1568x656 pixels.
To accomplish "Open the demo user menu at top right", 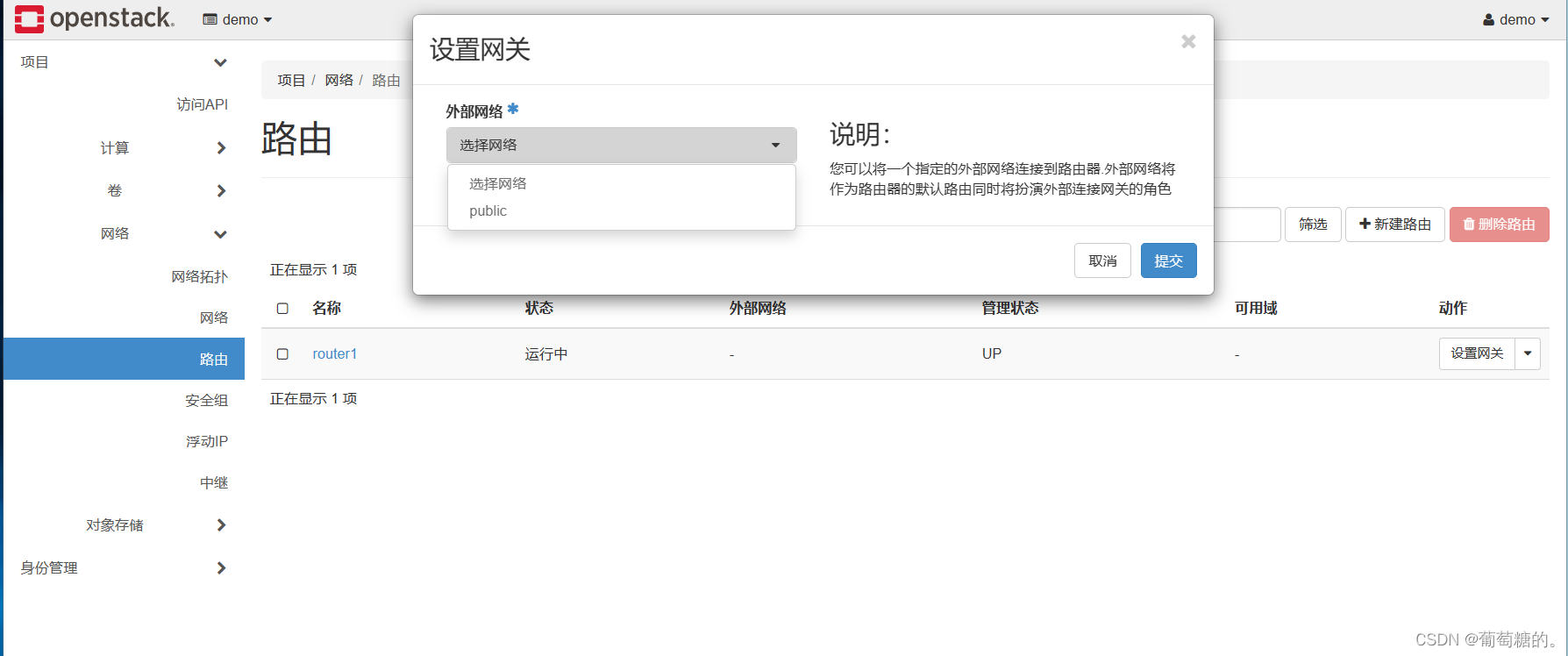I will coord(1515,19).
